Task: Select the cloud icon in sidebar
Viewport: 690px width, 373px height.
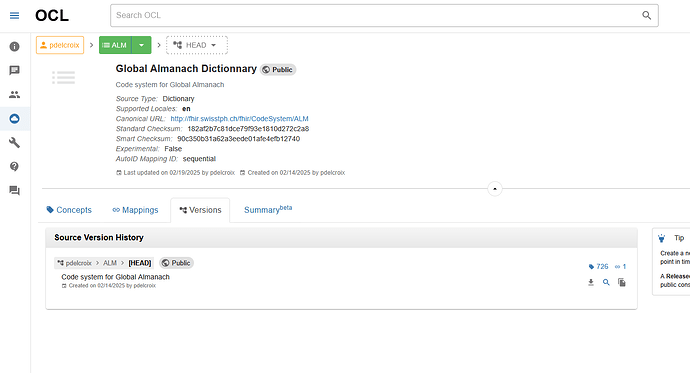Action: (15, 119)
